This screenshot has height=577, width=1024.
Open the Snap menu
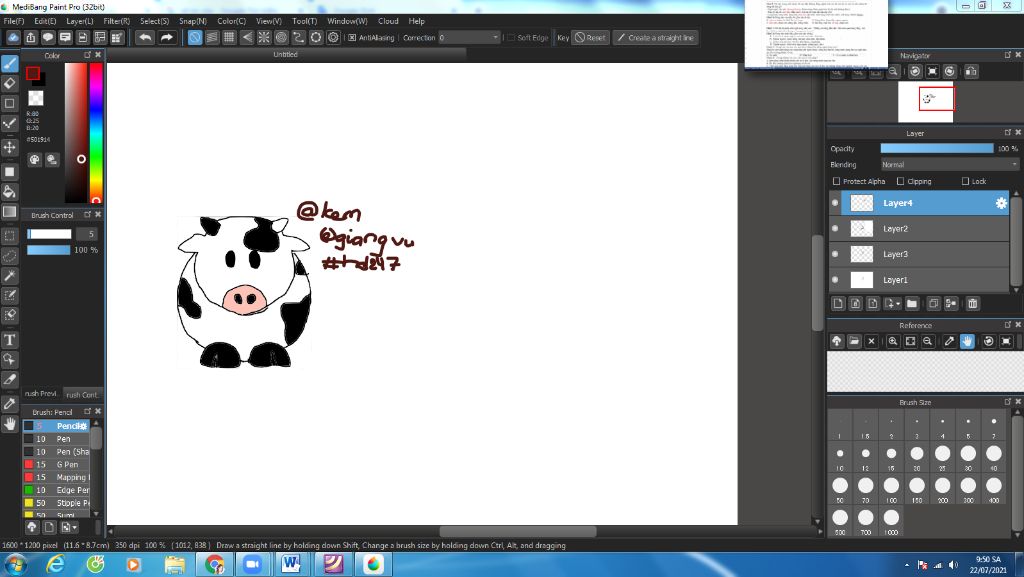193,21
